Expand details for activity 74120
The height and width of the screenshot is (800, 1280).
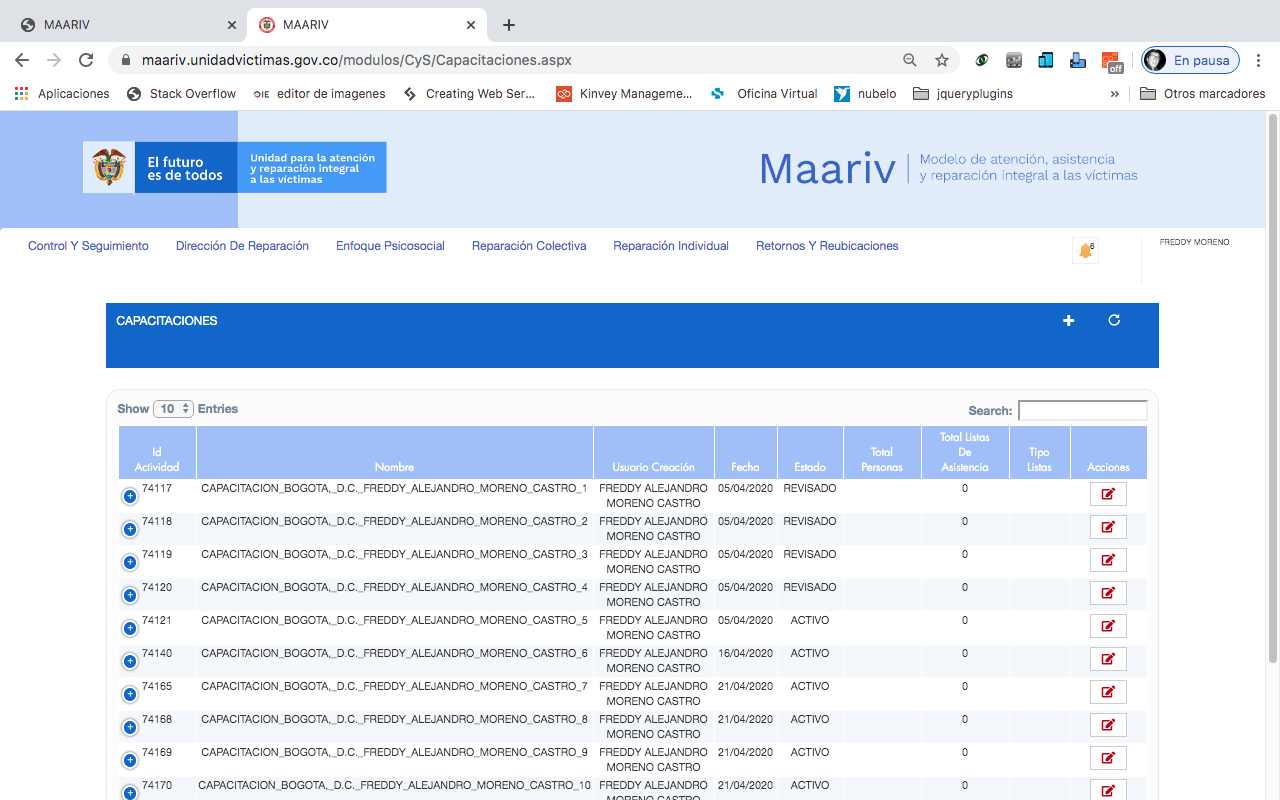point(130,595)
